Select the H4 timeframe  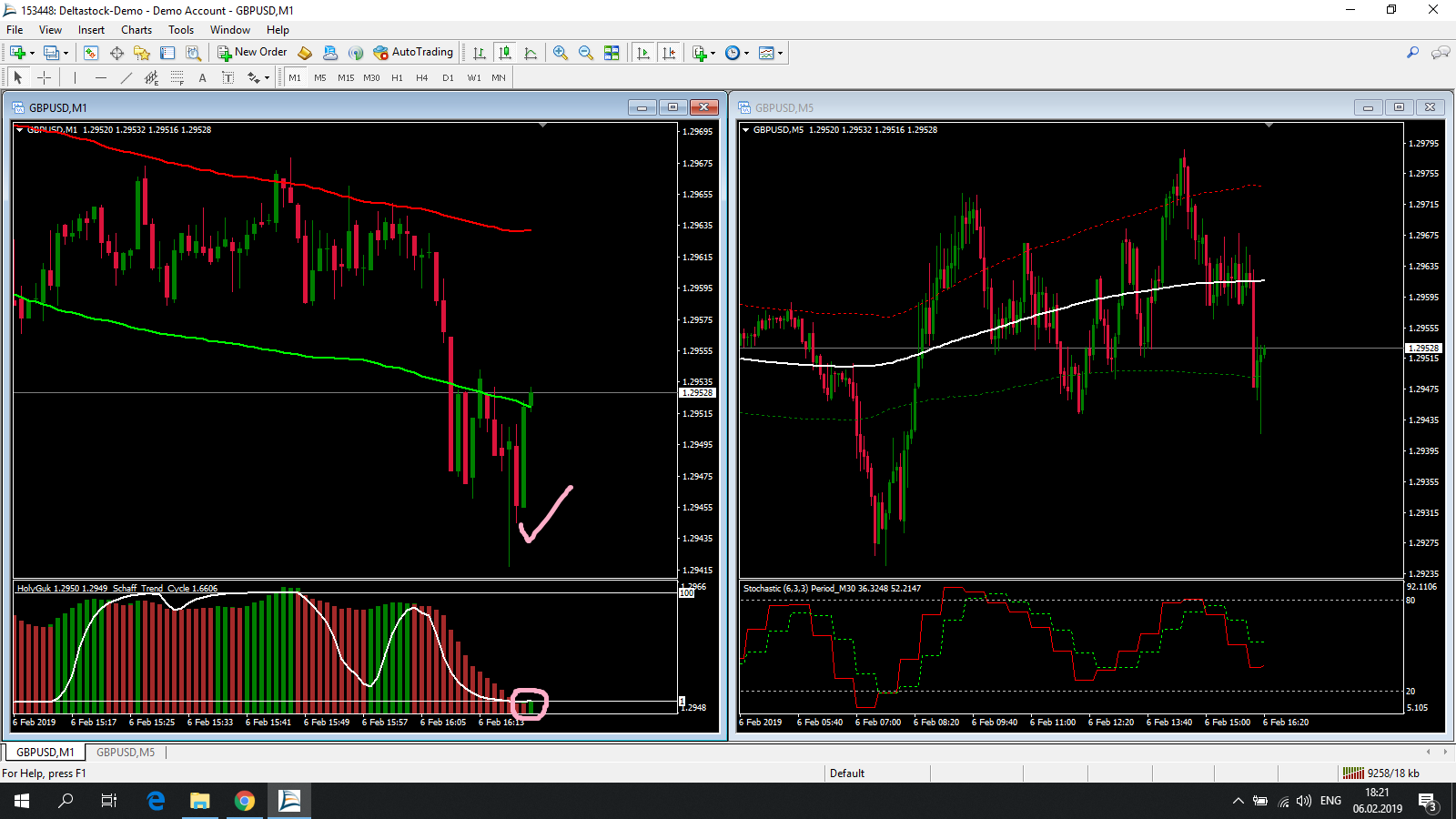[x=422, y=77]
